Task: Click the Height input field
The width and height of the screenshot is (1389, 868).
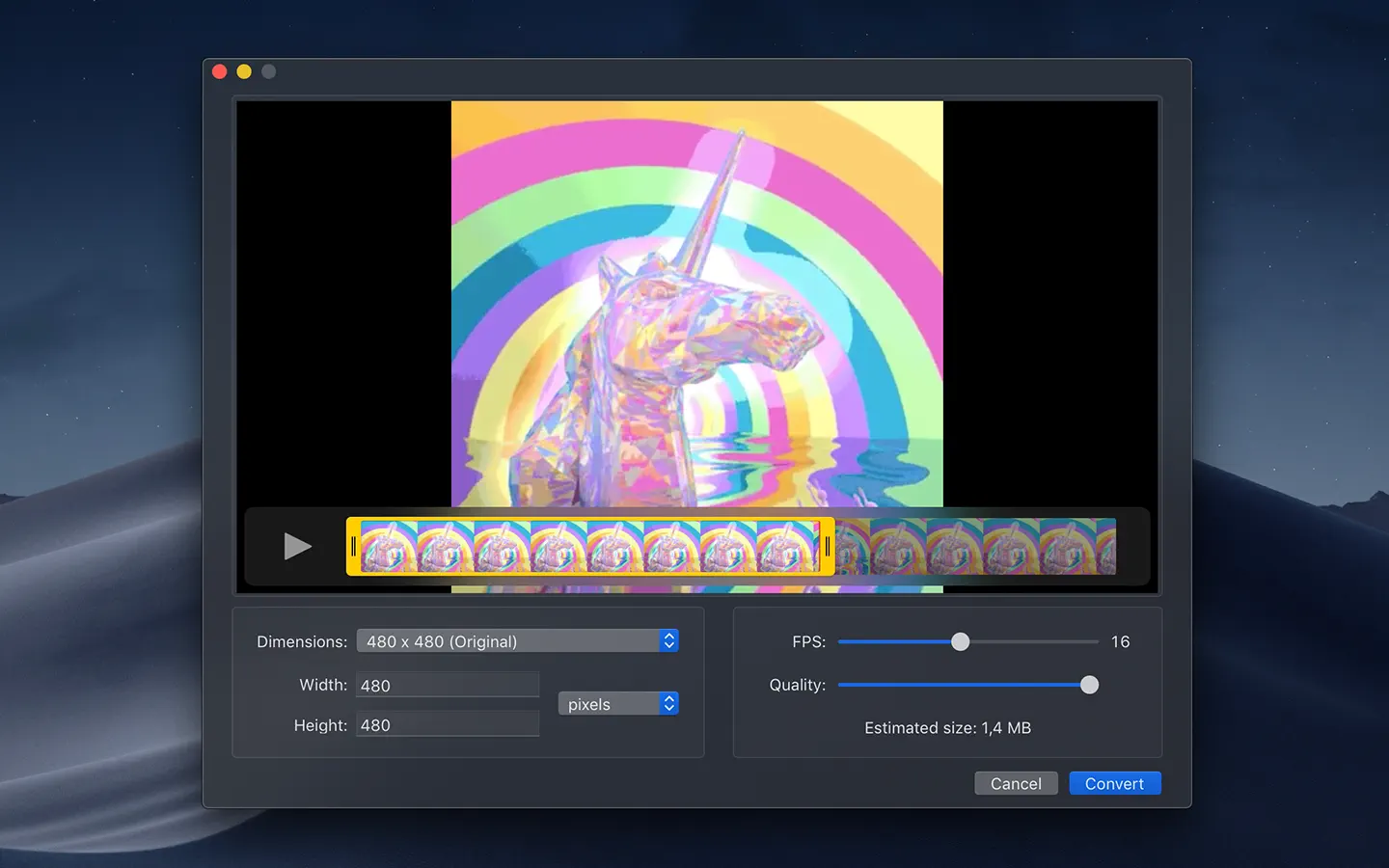Action: pyautogui.click(x=448, y=725)
